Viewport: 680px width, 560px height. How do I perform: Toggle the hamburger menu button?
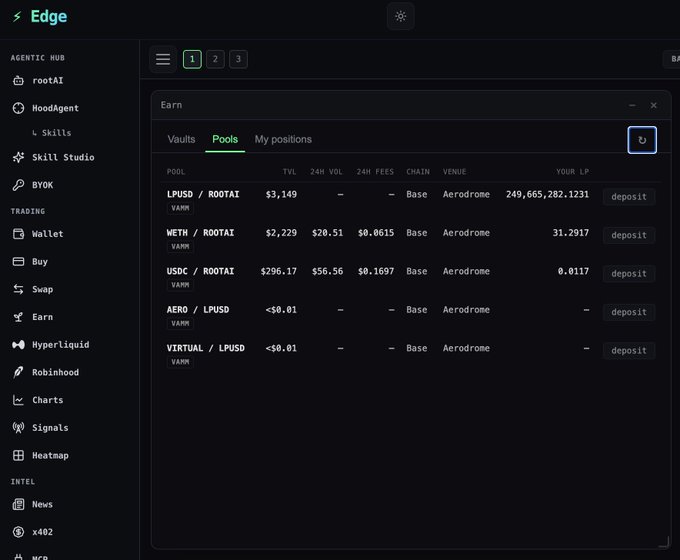pos(163,59)
